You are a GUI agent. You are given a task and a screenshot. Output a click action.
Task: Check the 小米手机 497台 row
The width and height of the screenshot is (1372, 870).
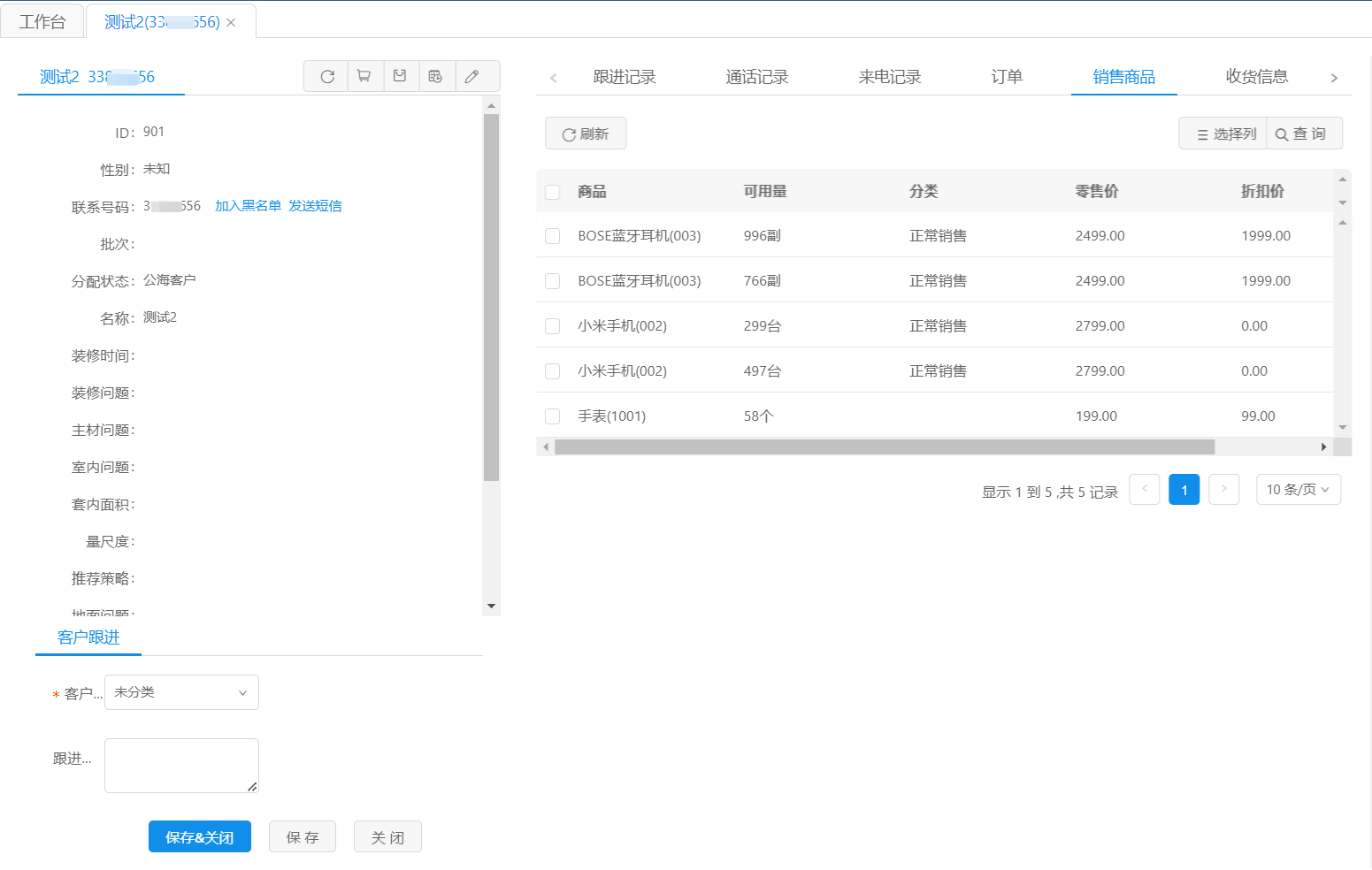coord(553,371)
